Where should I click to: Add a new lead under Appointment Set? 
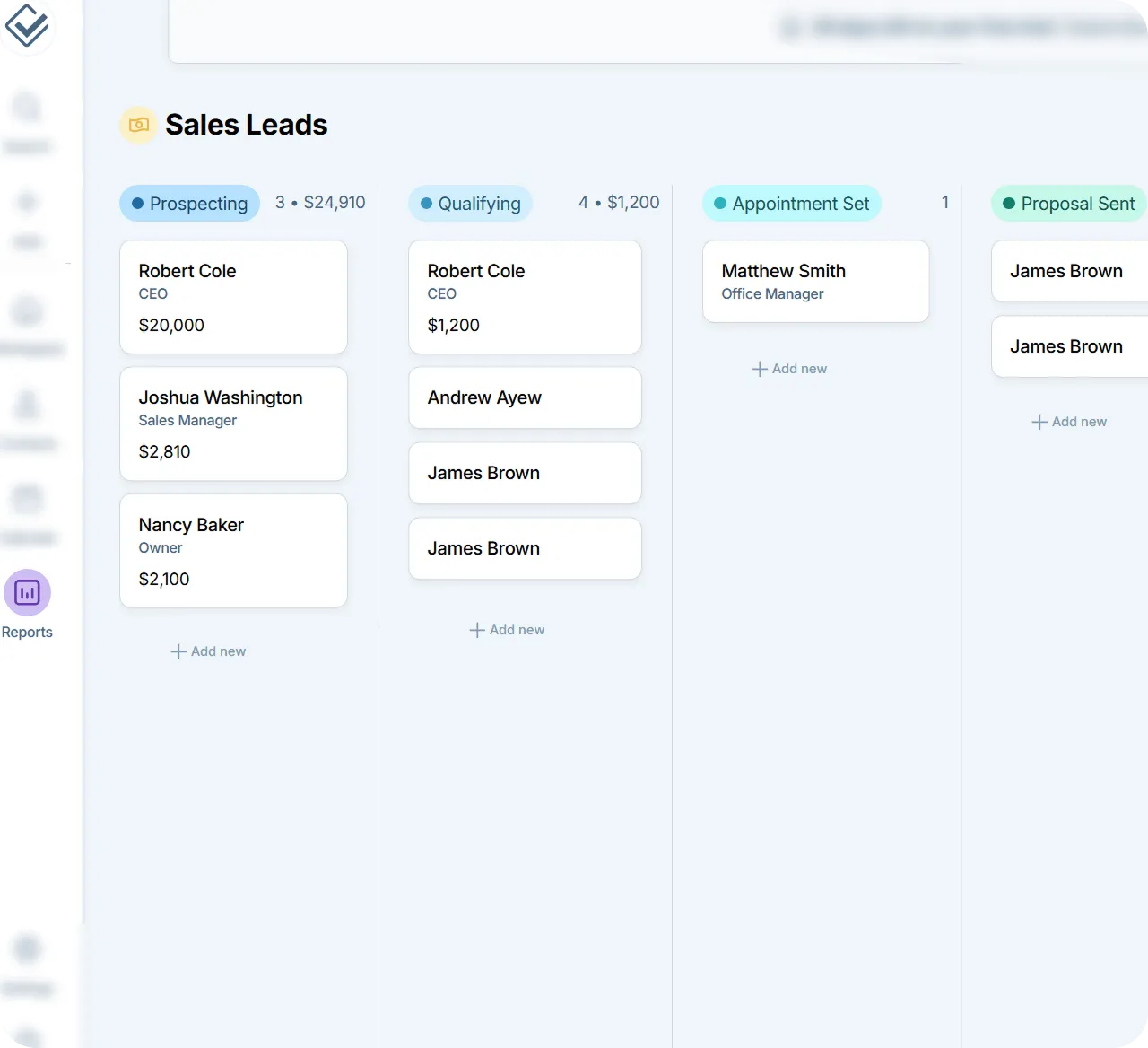789,369
